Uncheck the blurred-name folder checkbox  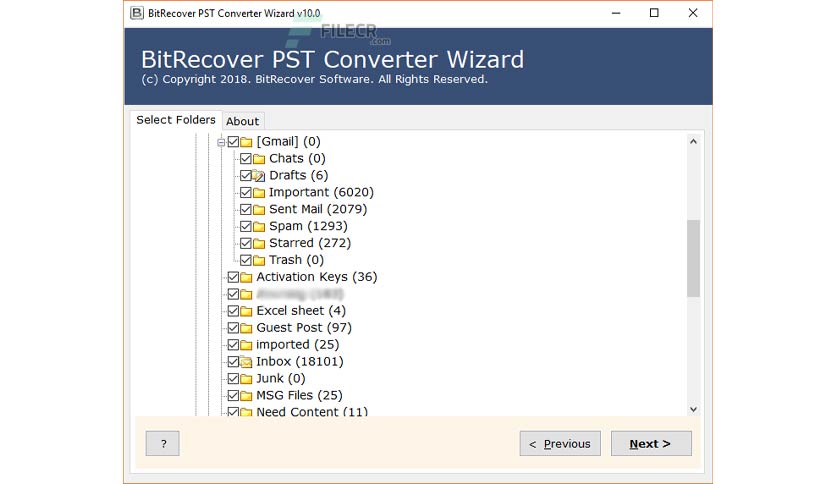point(233,294)
